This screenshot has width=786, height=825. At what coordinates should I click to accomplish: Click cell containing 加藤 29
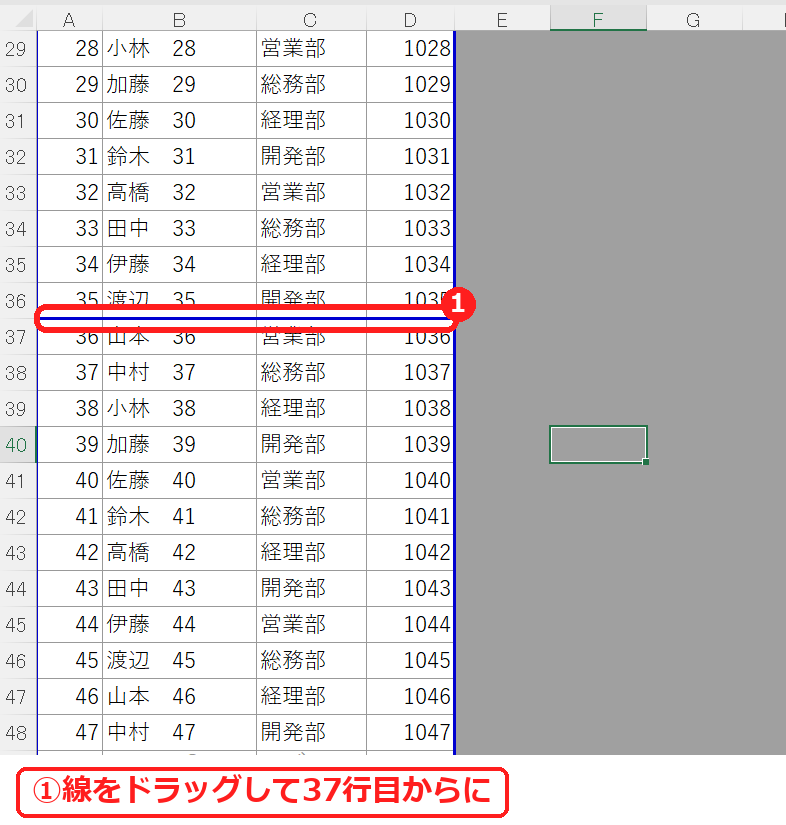point(179,85)
